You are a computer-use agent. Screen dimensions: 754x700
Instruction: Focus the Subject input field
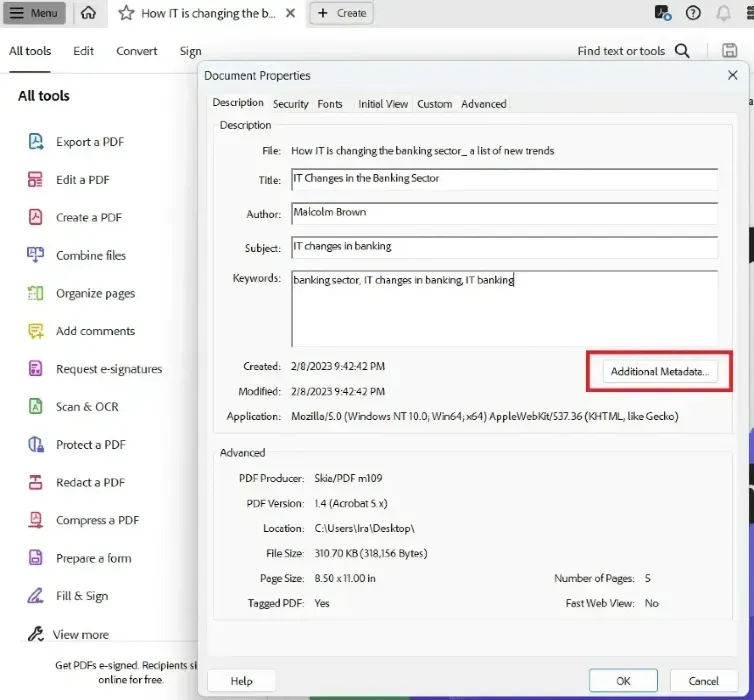pos(504,247)
